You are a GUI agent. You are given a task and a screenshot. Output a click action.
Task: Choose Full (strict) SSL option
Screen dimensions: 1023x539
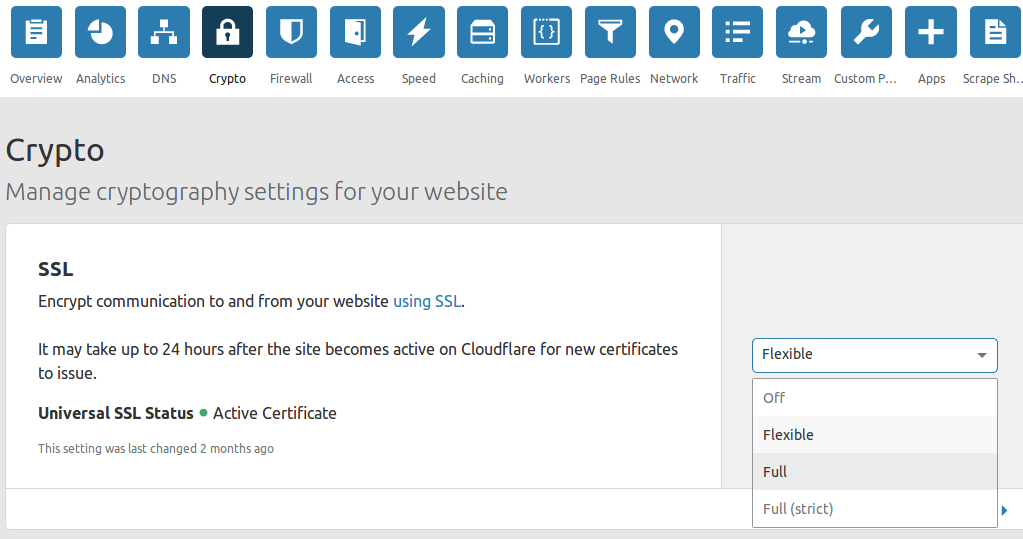point(875,508)
